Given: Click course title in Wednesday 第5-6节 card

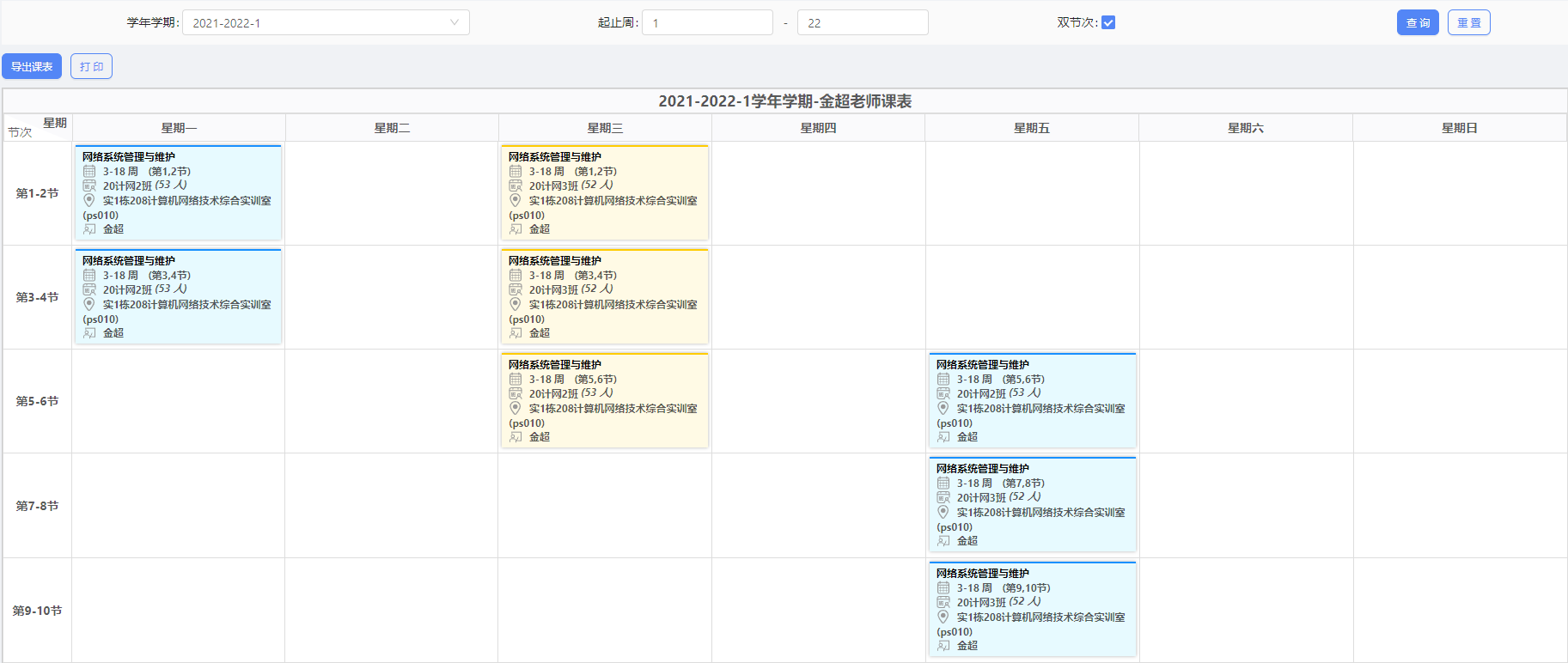Looking at the screenshot, I should click(x=555, y=364).
